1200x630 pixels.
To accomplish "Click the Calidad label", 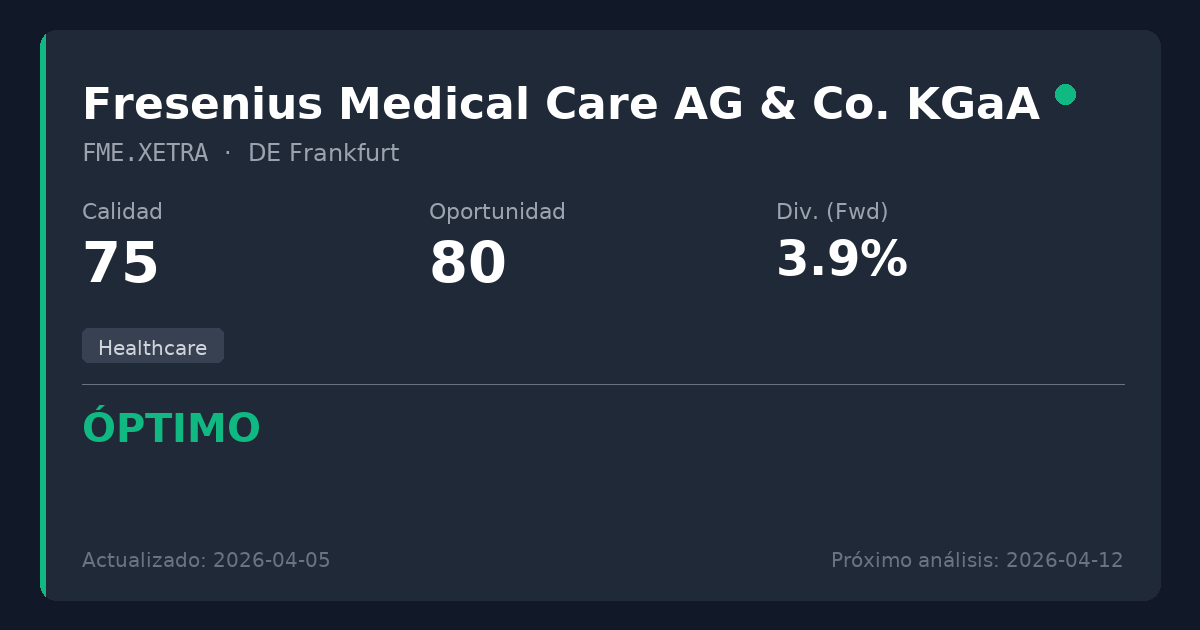I will [122, 212].
